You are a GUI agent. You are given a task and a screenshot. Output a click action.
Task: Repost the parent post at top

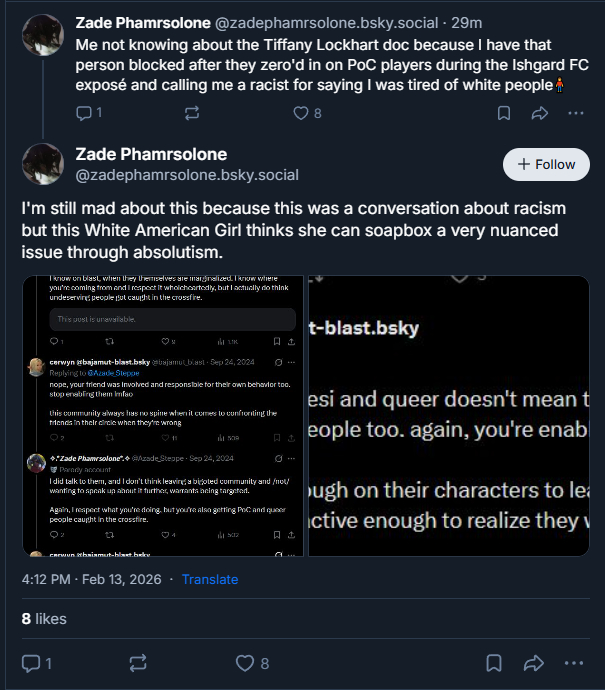192,113
